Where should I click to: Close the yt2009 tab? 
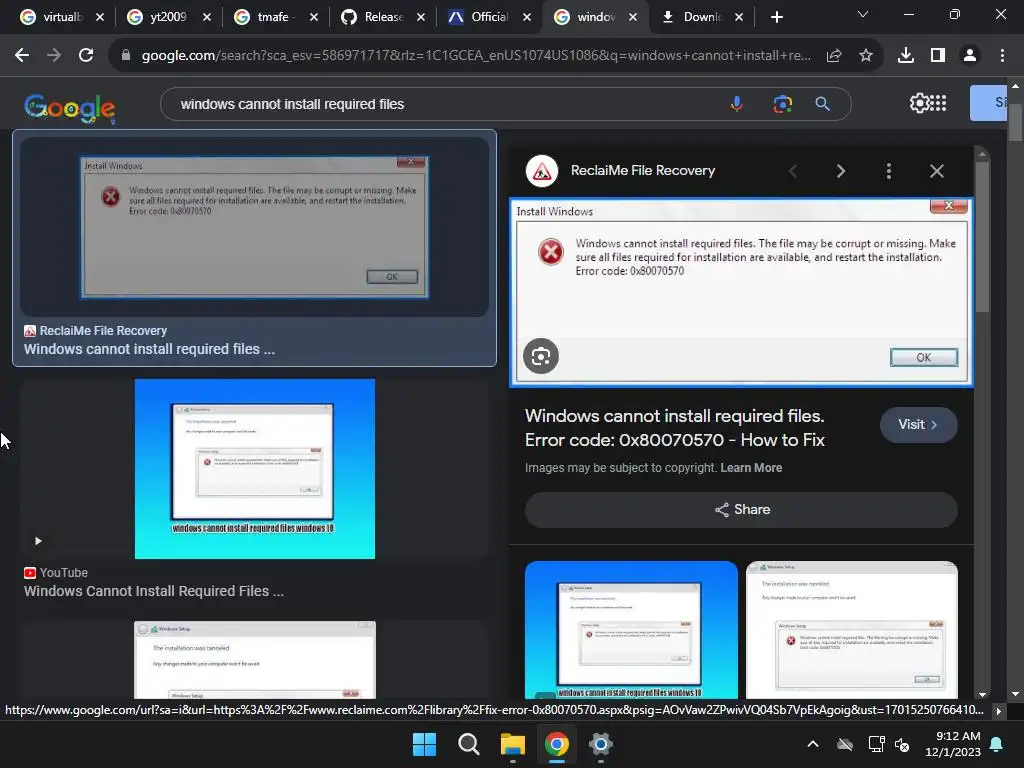[x=207, y=17]
